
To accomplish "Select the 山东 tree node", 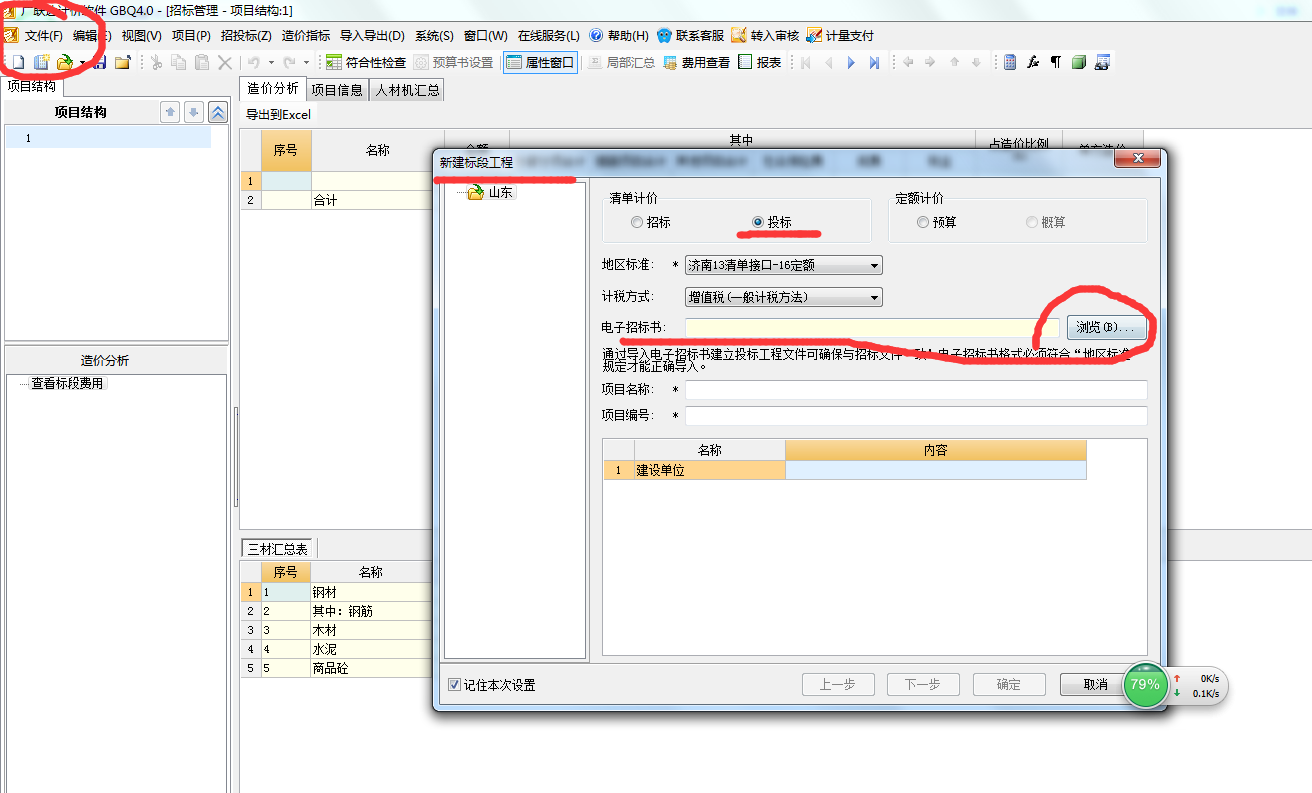I will [501, 192].
